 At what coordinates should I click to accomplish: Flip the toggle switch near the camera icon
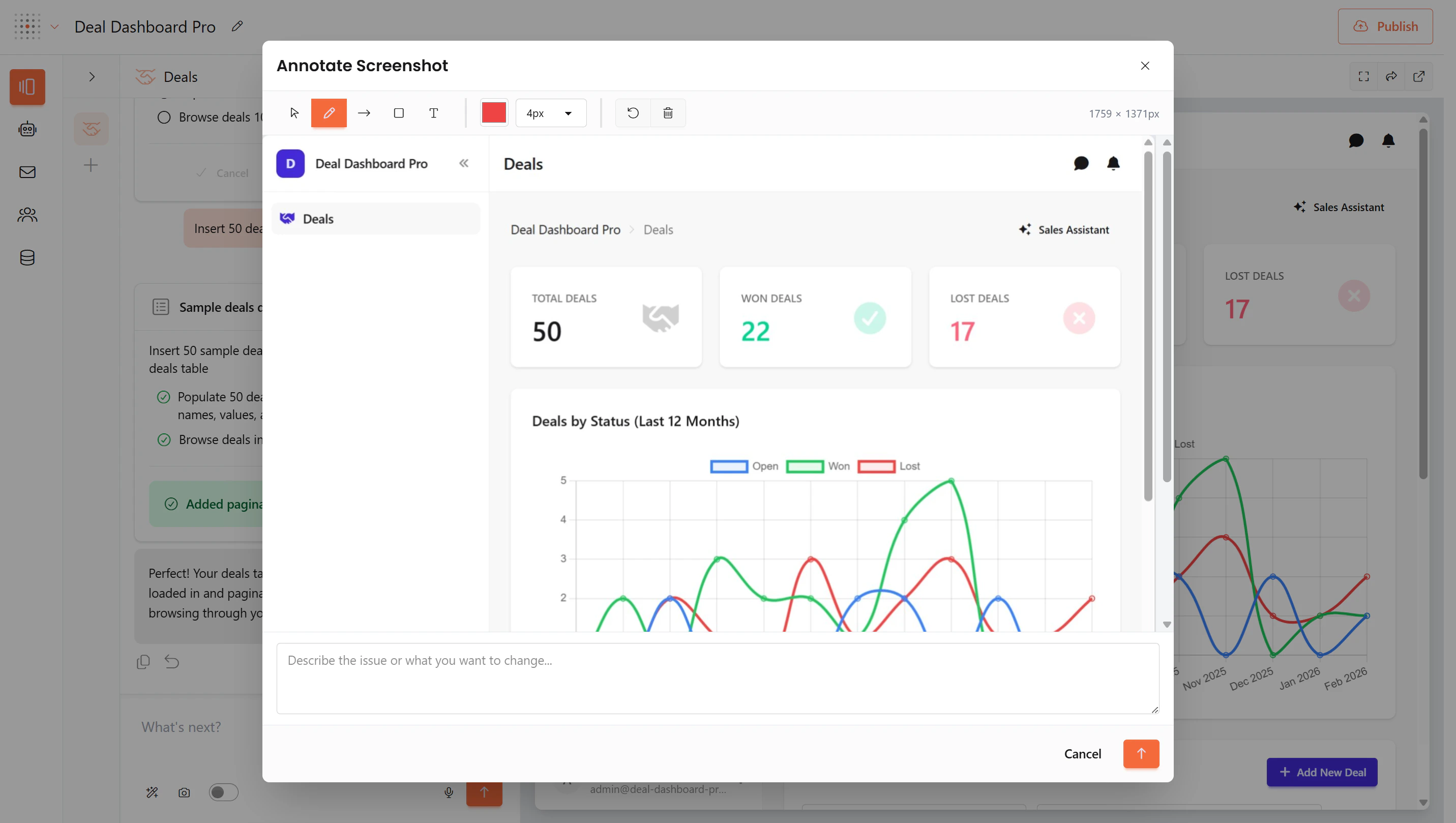coord(223,792)
